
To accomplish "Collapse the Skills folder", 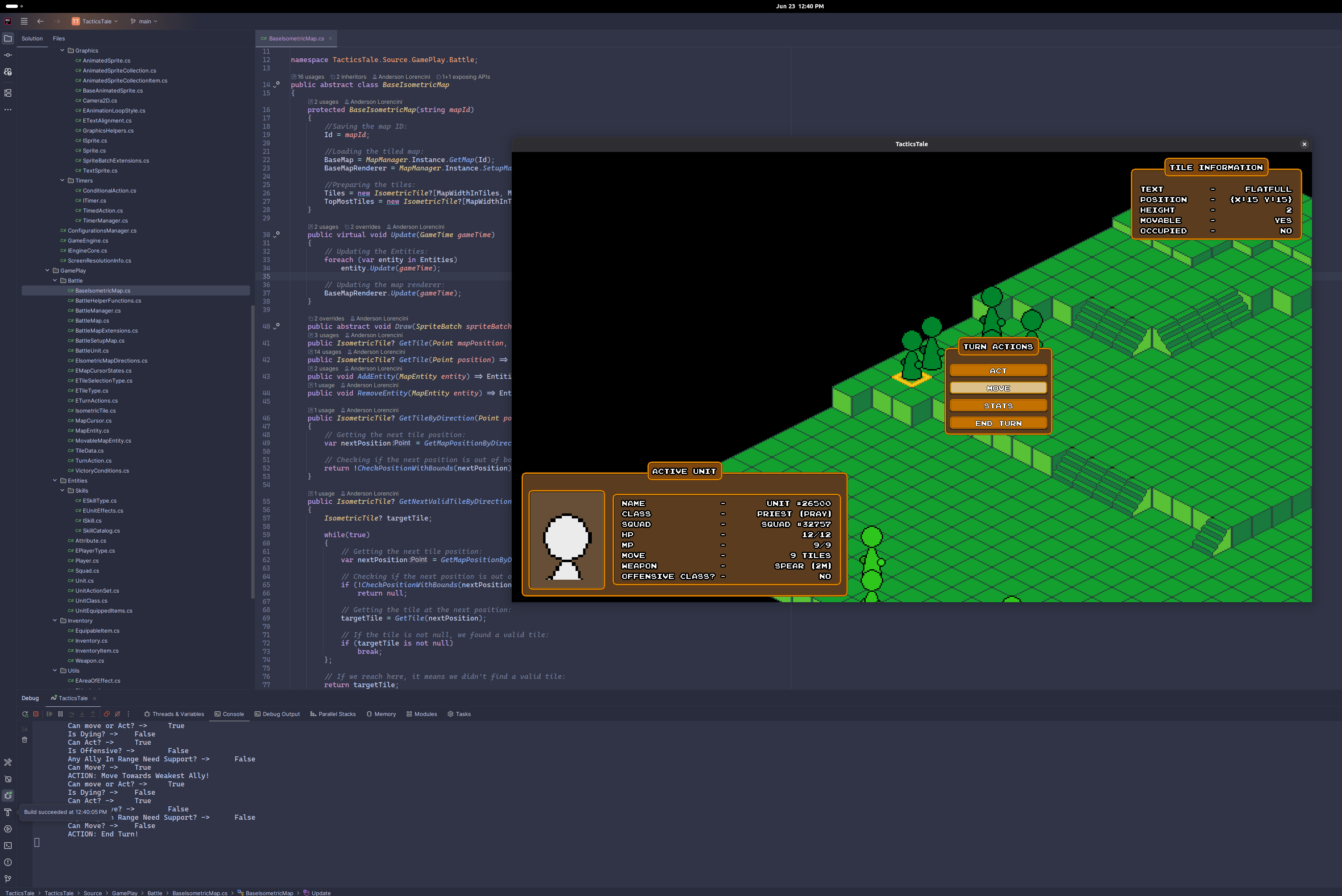I will (x=63, y=490).
